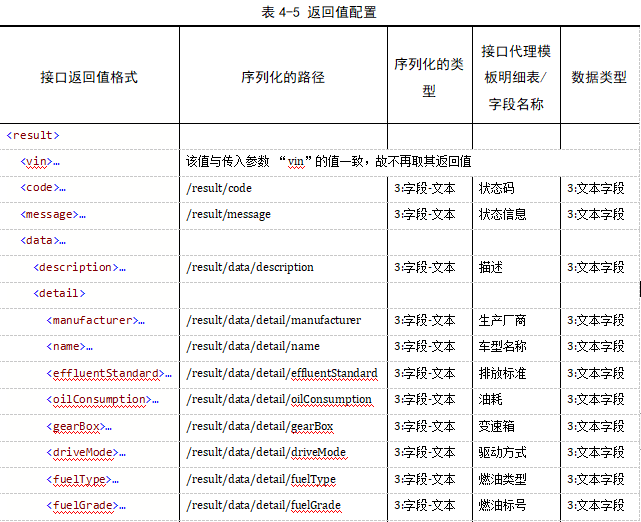Screen dimensions: 641x522
Task: Click '3:字段-文本' in the driveMode row
Action: (x=425, y=453)
